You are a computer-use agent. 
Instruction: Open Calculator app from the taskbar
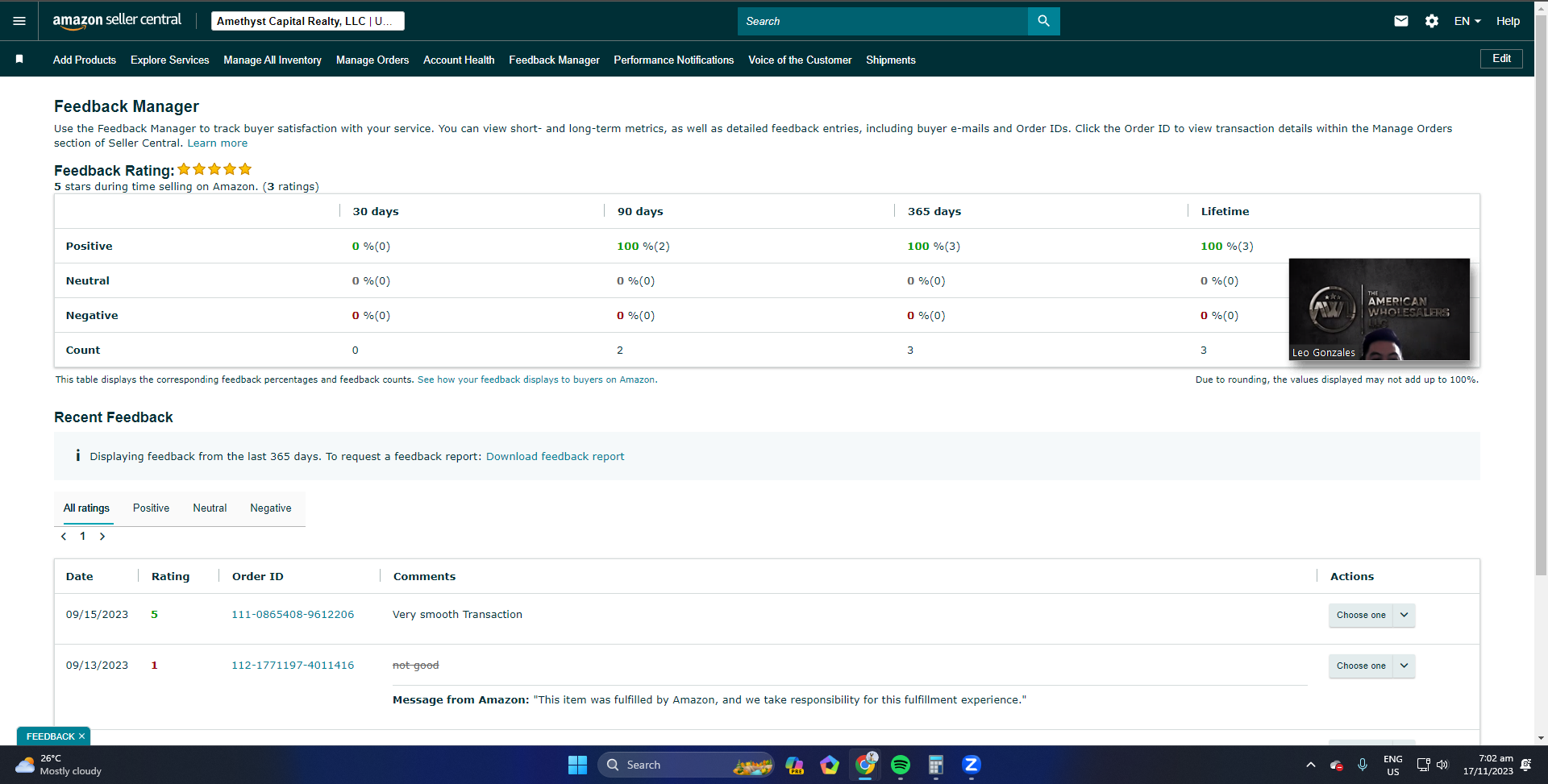[936, 765]
